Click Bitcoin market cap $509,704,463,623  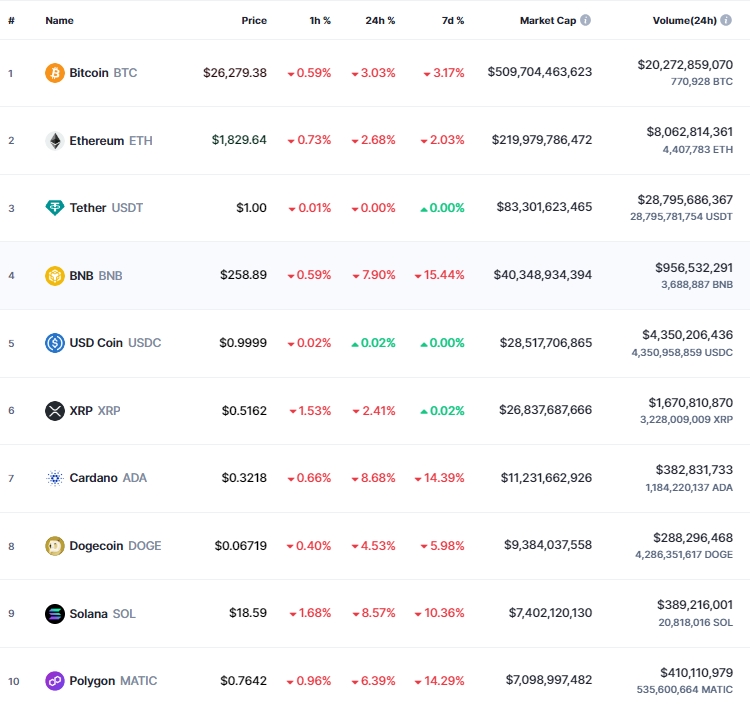point(540,72)
